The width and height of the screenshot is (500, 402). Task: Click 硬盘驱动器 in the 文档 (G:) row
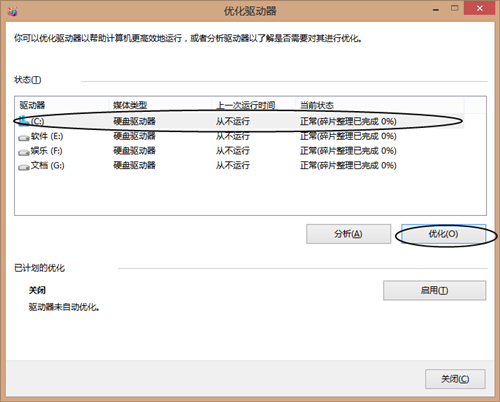point(134,165)
